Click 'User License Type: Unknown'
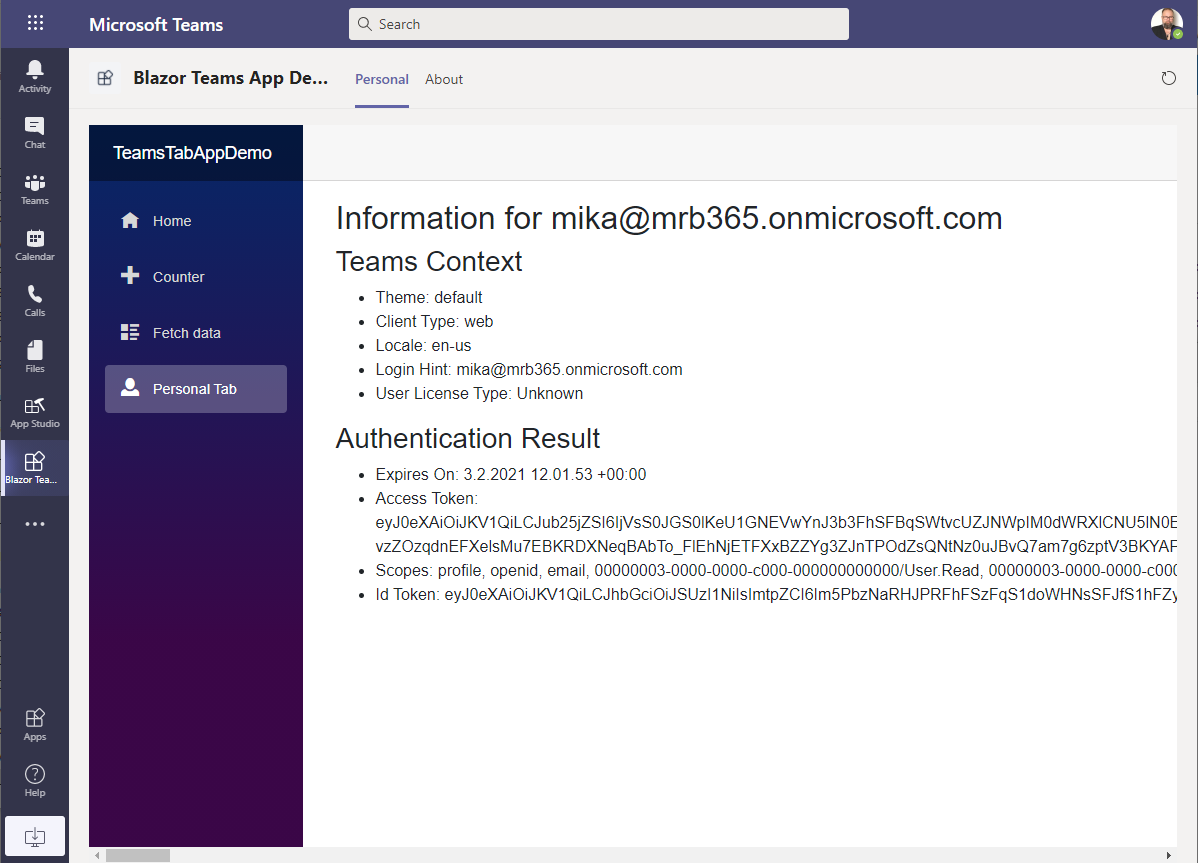Screen dimensions: 1198x863 pyautogui.click(x=479, y=393)
